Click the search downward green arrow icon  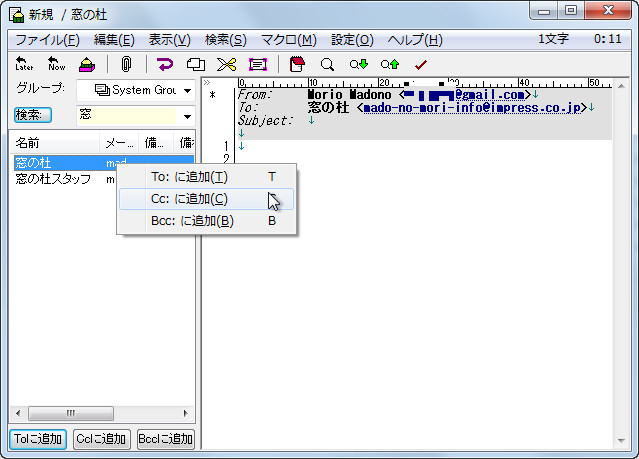tap(359, 64)
